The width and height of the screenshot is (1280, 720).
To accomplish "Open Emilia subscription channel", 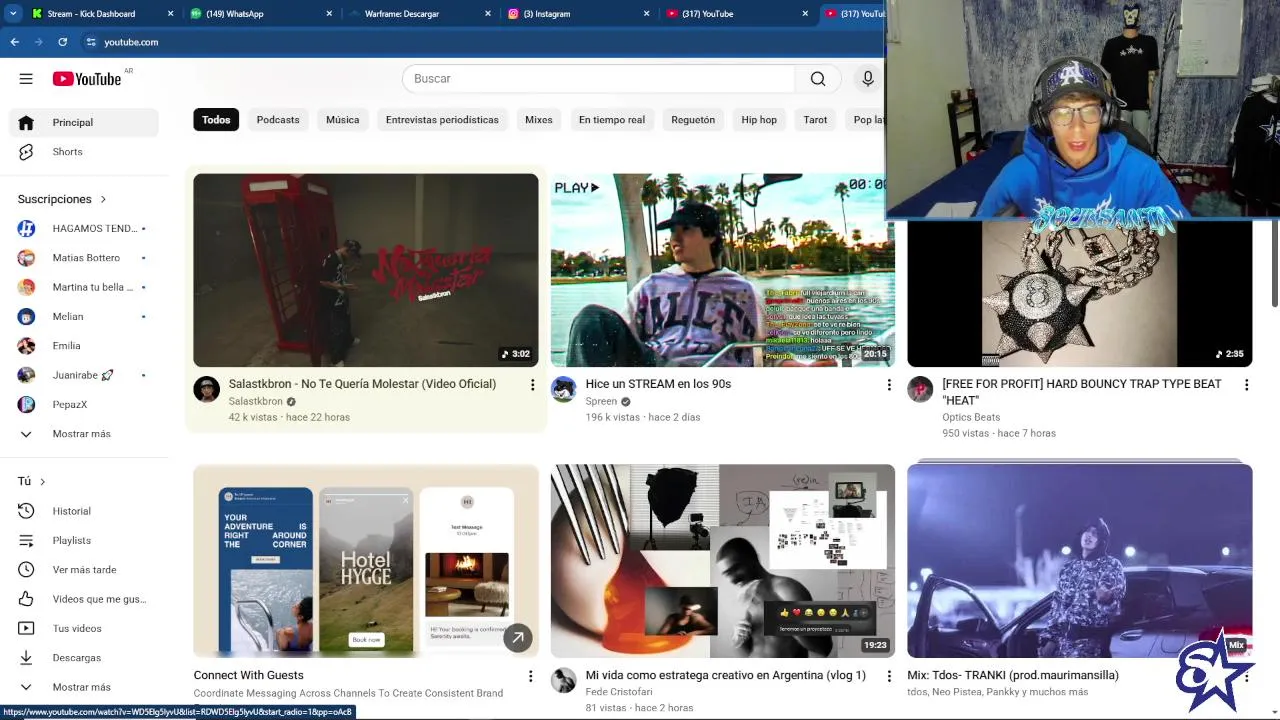I will (x=84, y=346).
